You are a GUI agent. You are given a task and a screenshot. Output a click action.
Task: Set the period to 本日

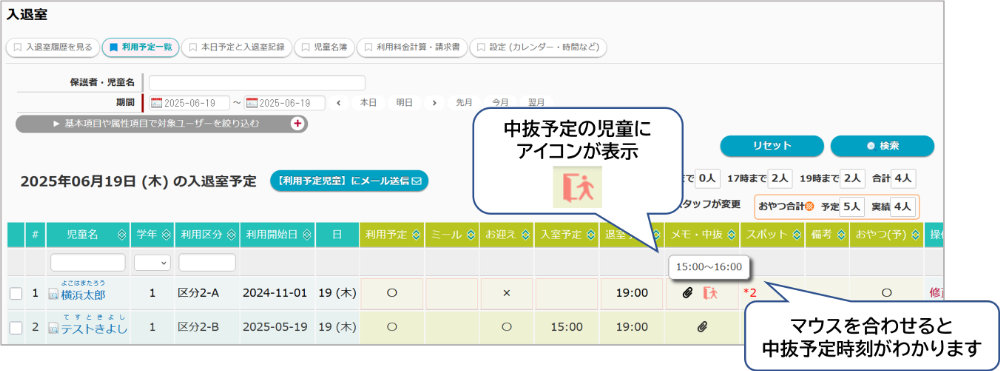tap(369, 103)
